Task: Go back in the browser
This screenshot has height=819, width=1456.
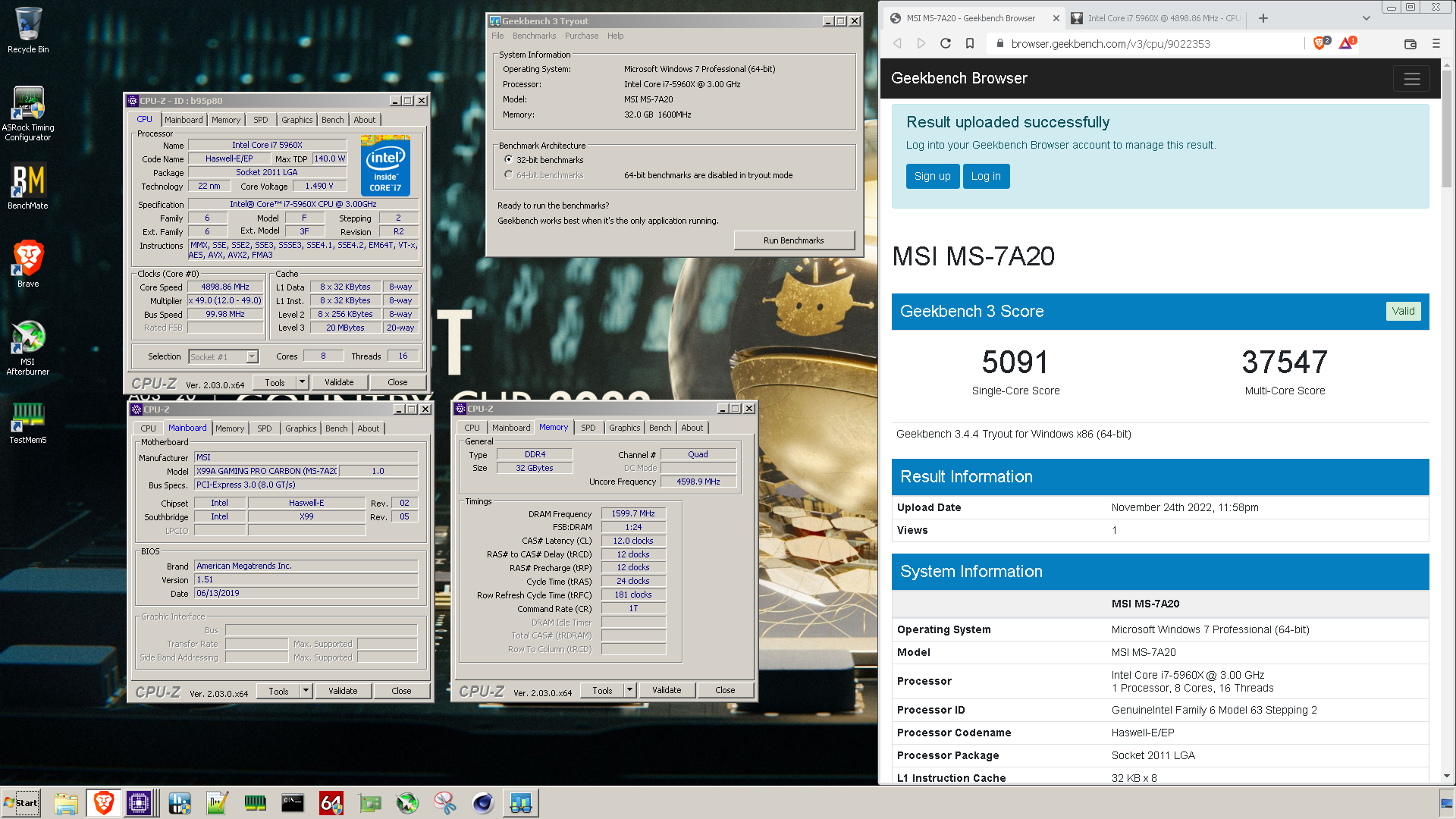Action: pos(898,44)
